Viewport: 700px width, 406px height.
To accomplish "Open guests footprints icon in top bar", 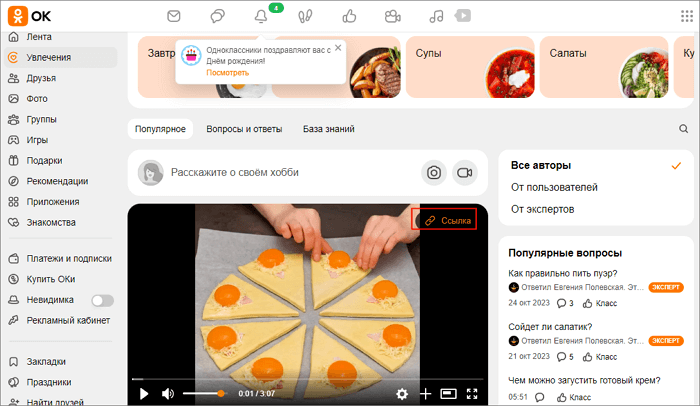I will pos(305,17).
